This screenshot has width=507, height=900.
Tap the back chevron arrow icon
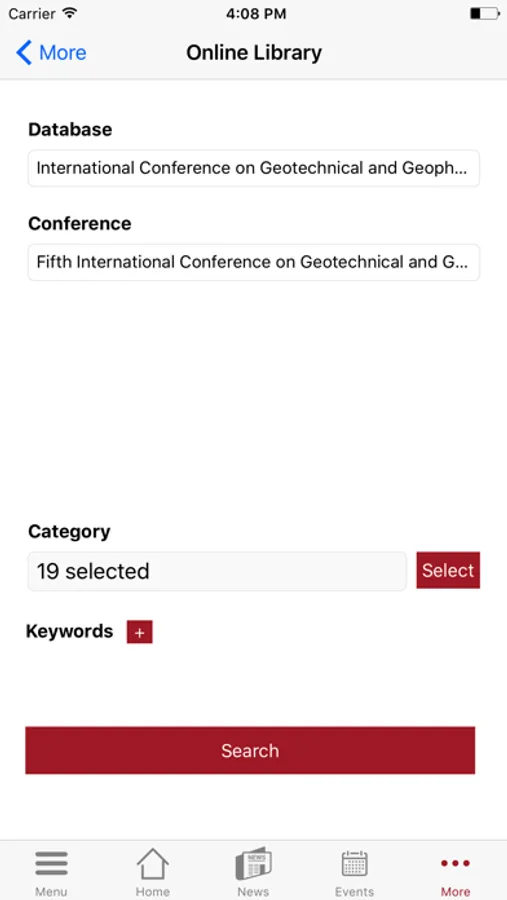pos(24,53)
